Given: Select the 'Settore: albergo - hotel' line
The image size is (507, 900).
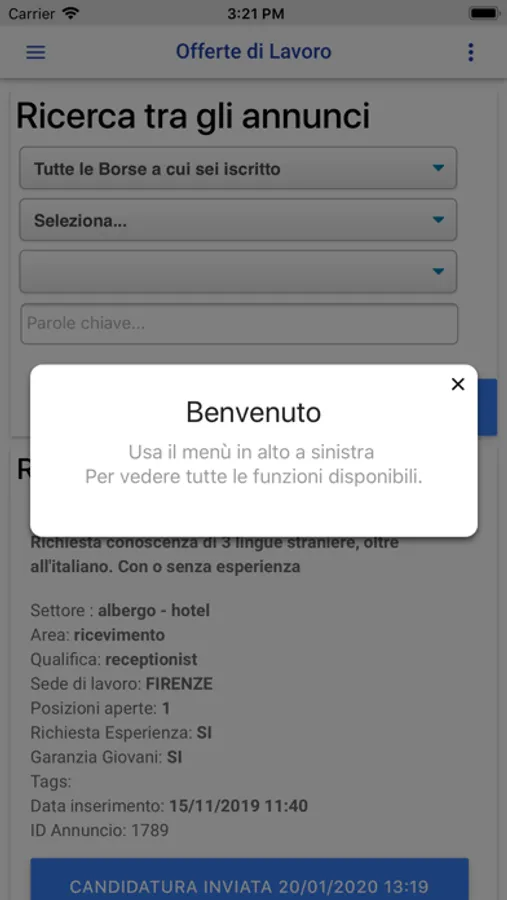Looking at the screenshot, I should (x=120, y=610).
